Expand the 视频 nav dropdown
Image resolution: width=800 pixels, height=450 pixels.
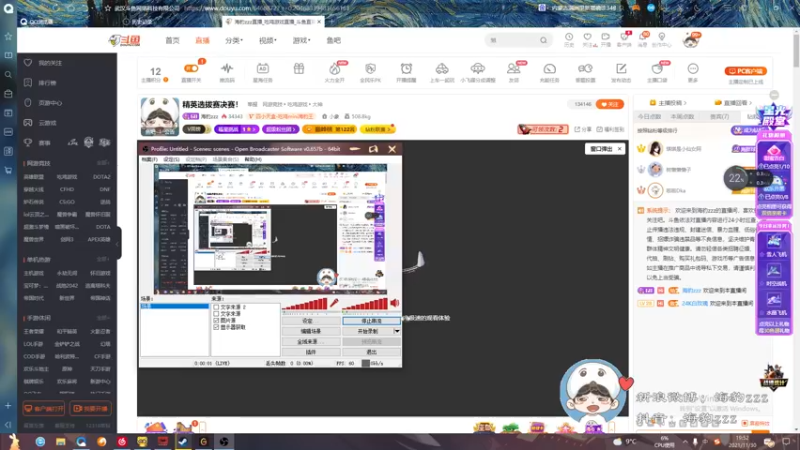(x=267, y=40)
